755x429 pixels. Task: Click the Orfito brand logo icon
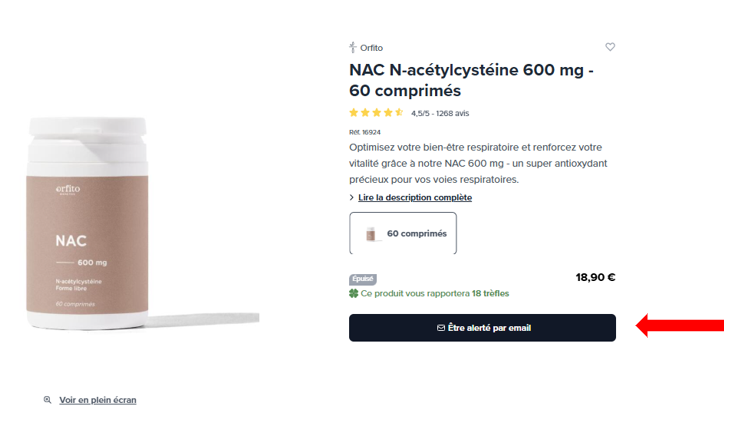[x=353, y=47]
